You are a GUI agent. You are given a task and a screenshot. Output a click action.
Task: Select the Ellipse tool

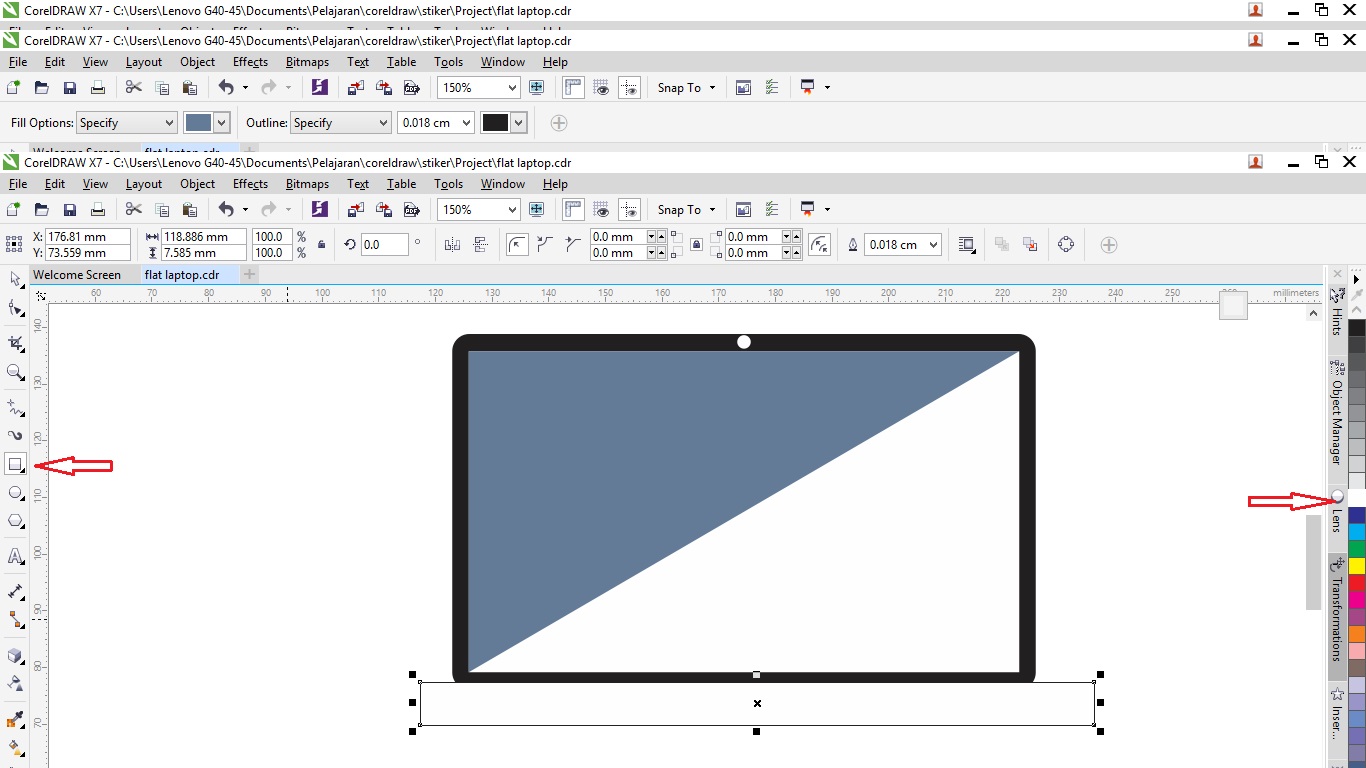tap(14, 492)
